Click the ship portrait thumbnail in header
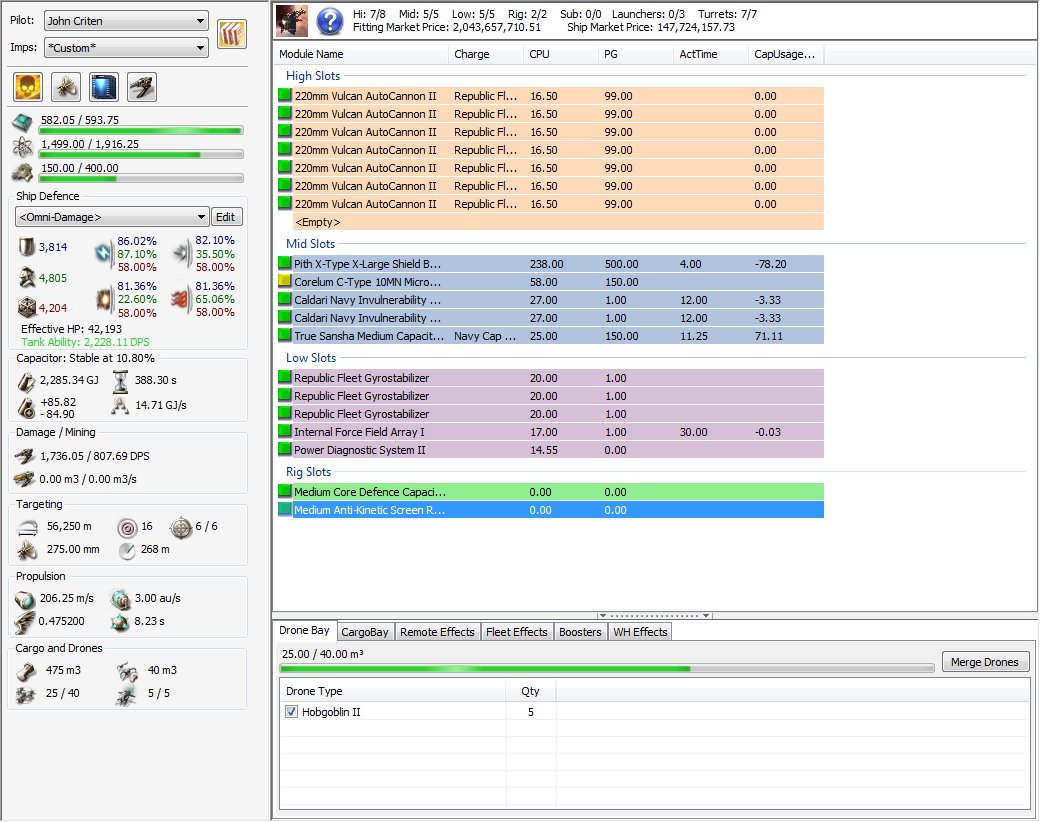1040x822 pixels. coord(292,21)
